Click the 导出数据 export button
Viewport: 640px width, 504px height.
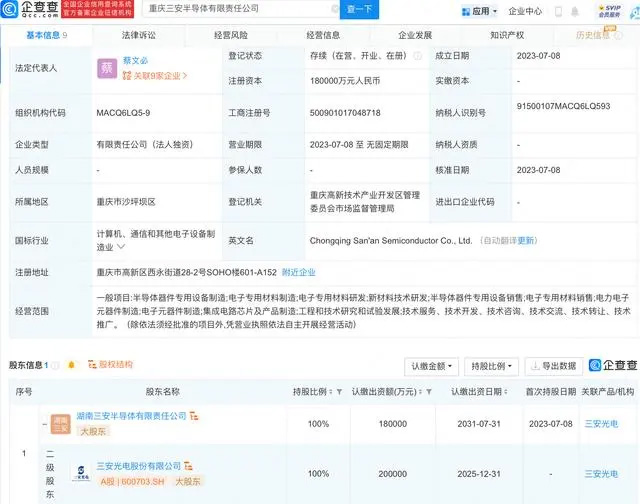coord(552,366)
